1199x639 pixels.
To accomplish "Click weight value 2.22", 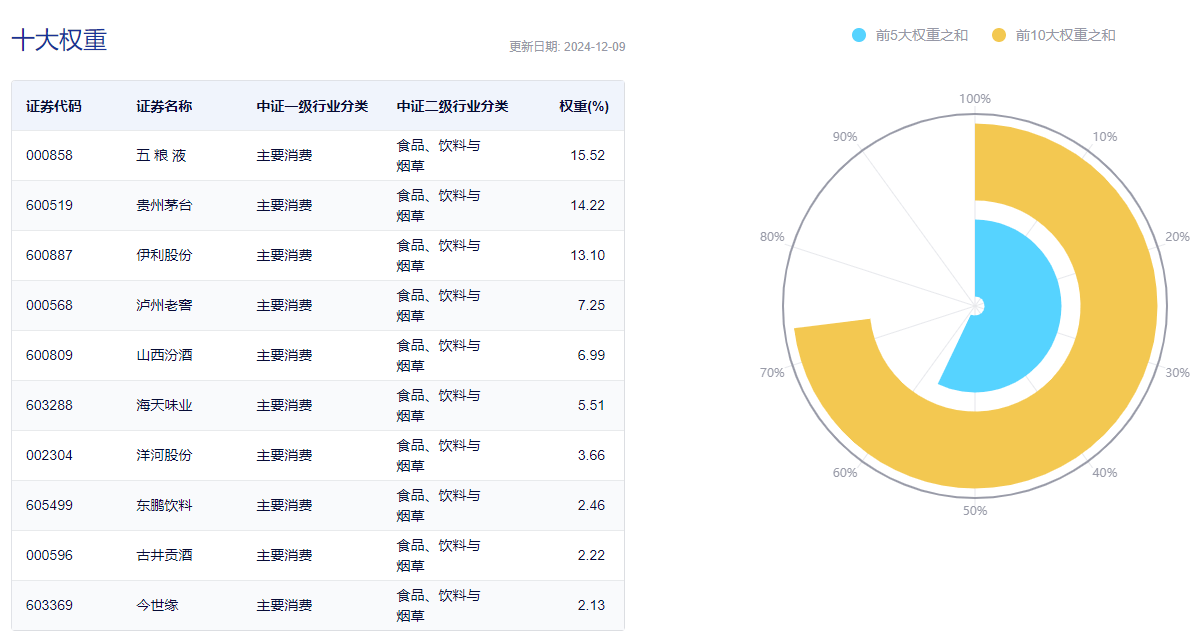I will tap(591, 555).
